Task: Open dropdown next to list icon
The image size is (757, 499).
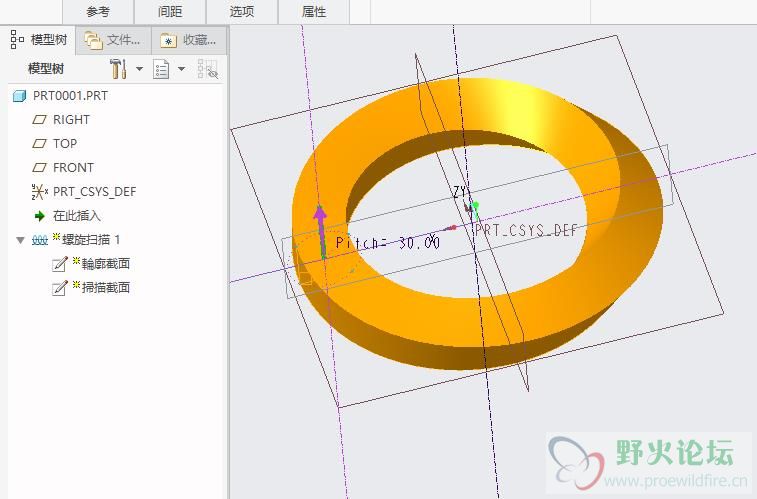Action: click(x=182, y=69)
